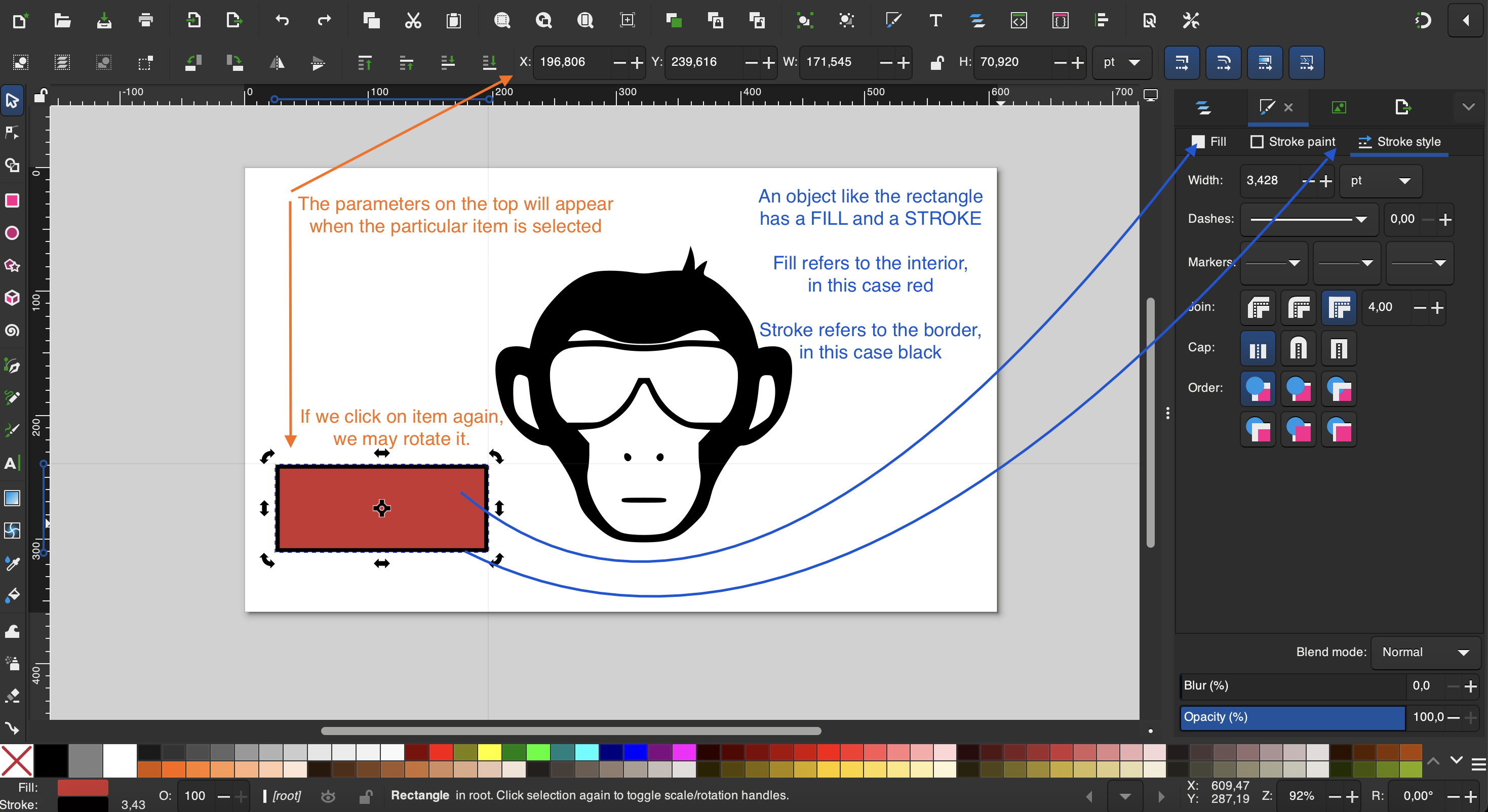
Task: Open the Blend mode Normal dropdown
Action: (x=1425, y=652)
